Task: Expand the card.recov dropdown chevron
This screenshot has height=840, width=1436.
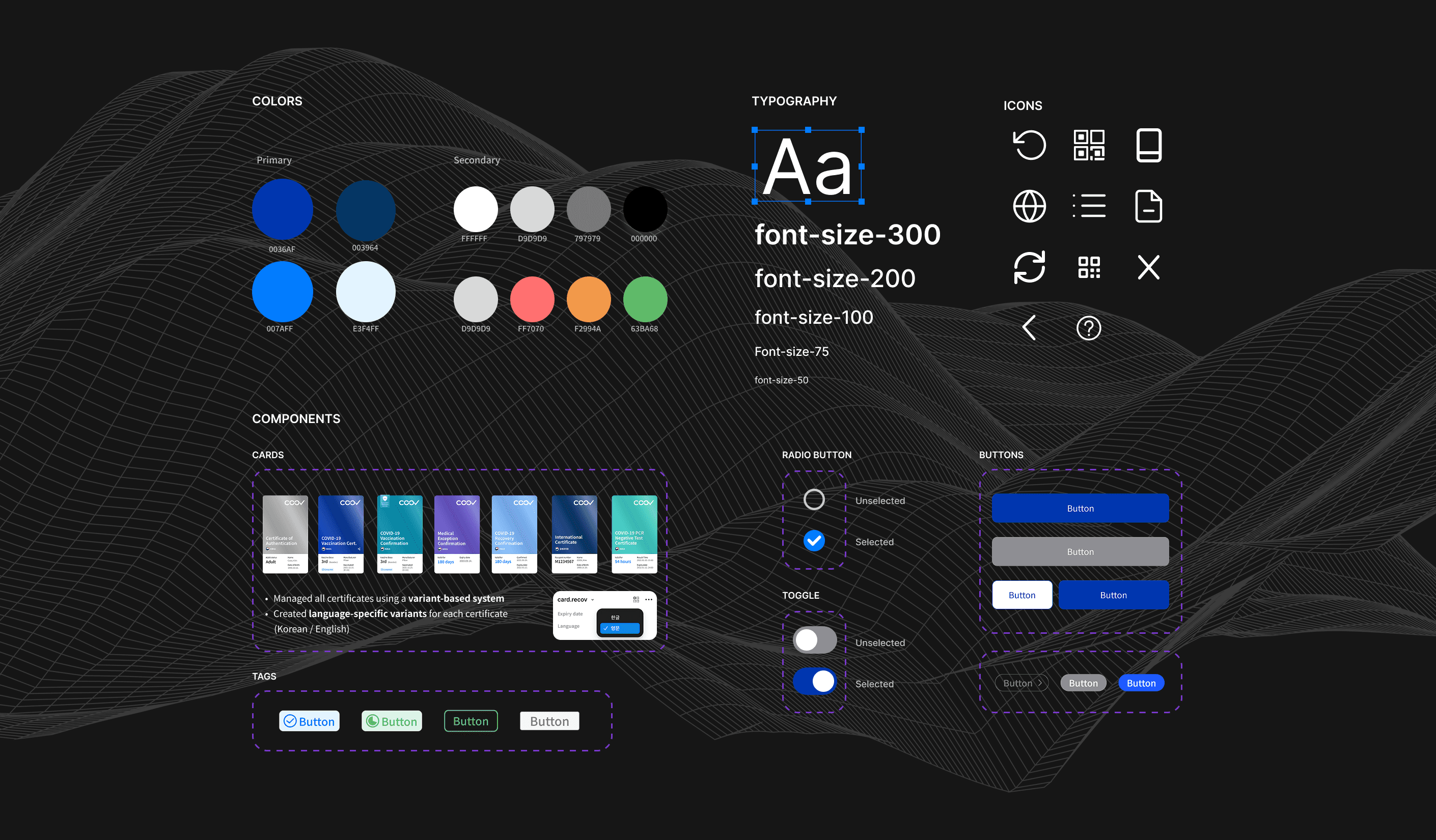Action: (593, 600)
